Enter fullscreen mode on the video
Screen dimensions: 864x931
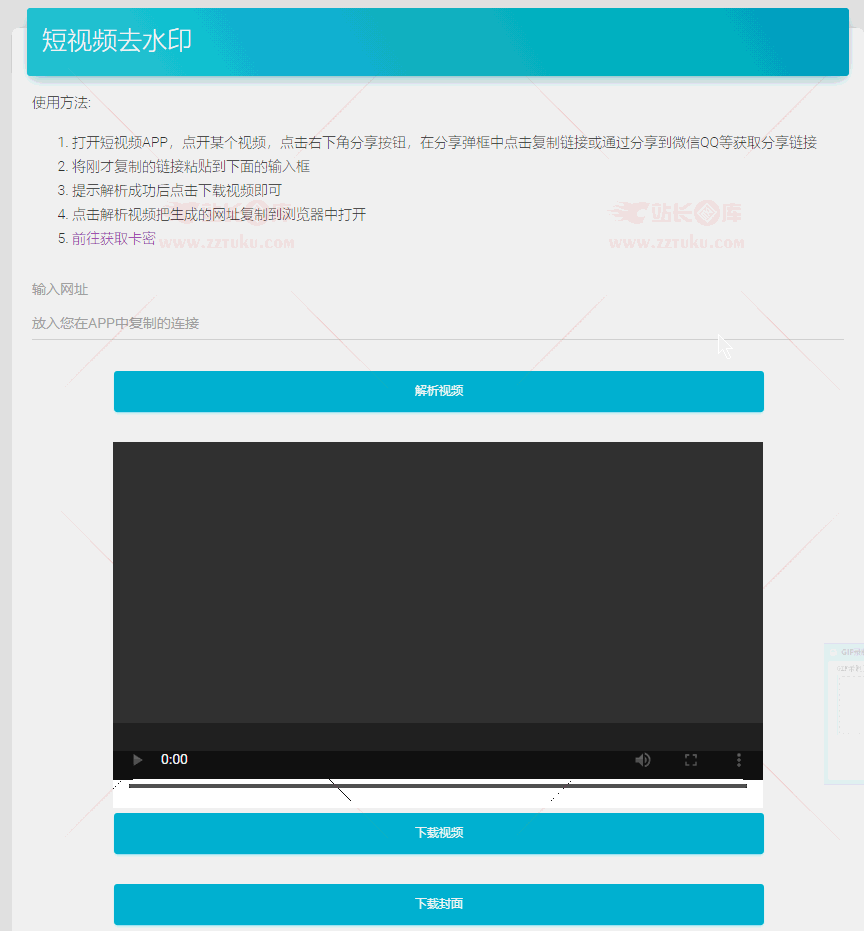pos(691,759)
